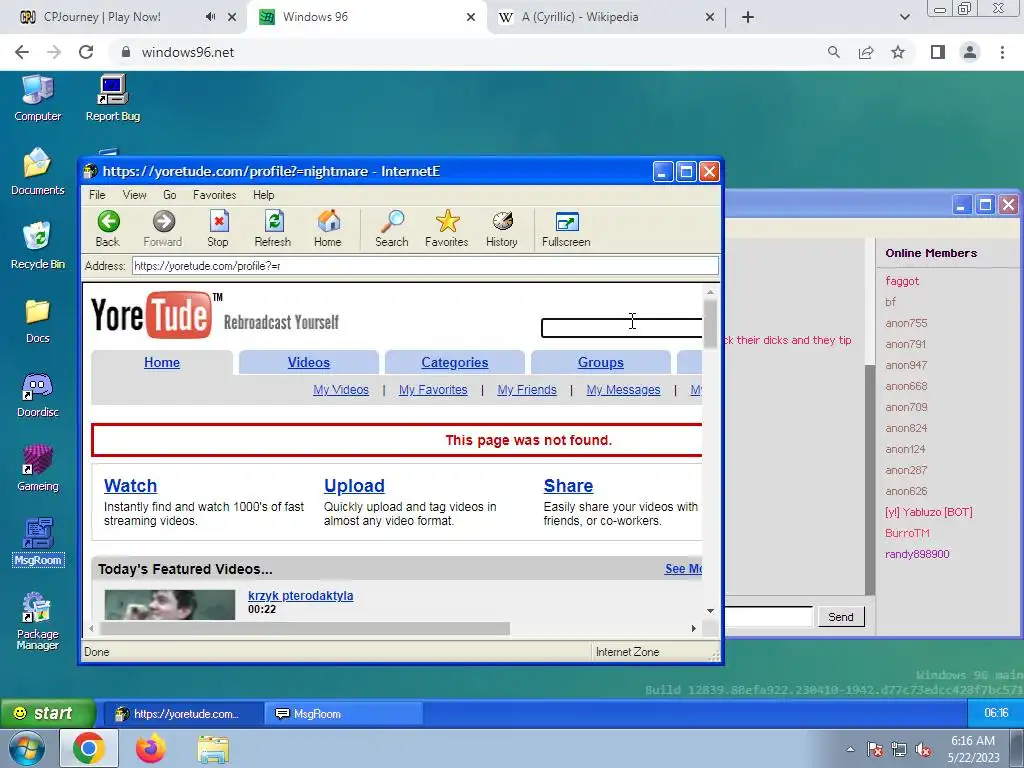Click the Watch heading link
This screenshot has width=1024, height=768.
(x=130, y=486)
